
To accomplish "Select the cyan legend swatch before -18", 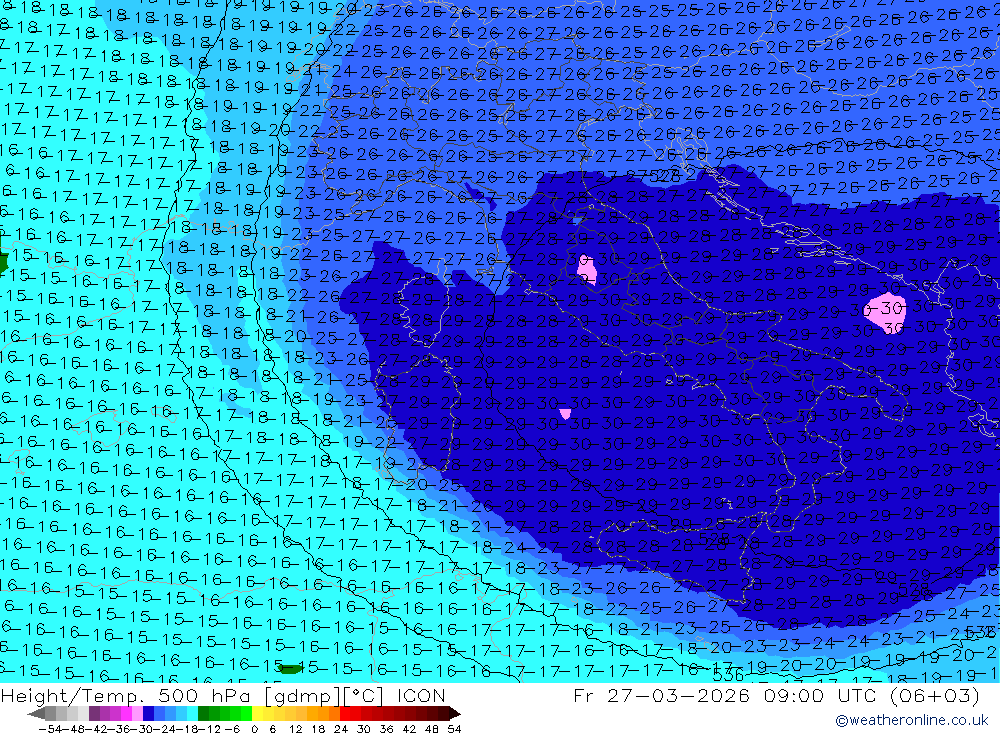I will pyautogui.click(x=192, y=713).
